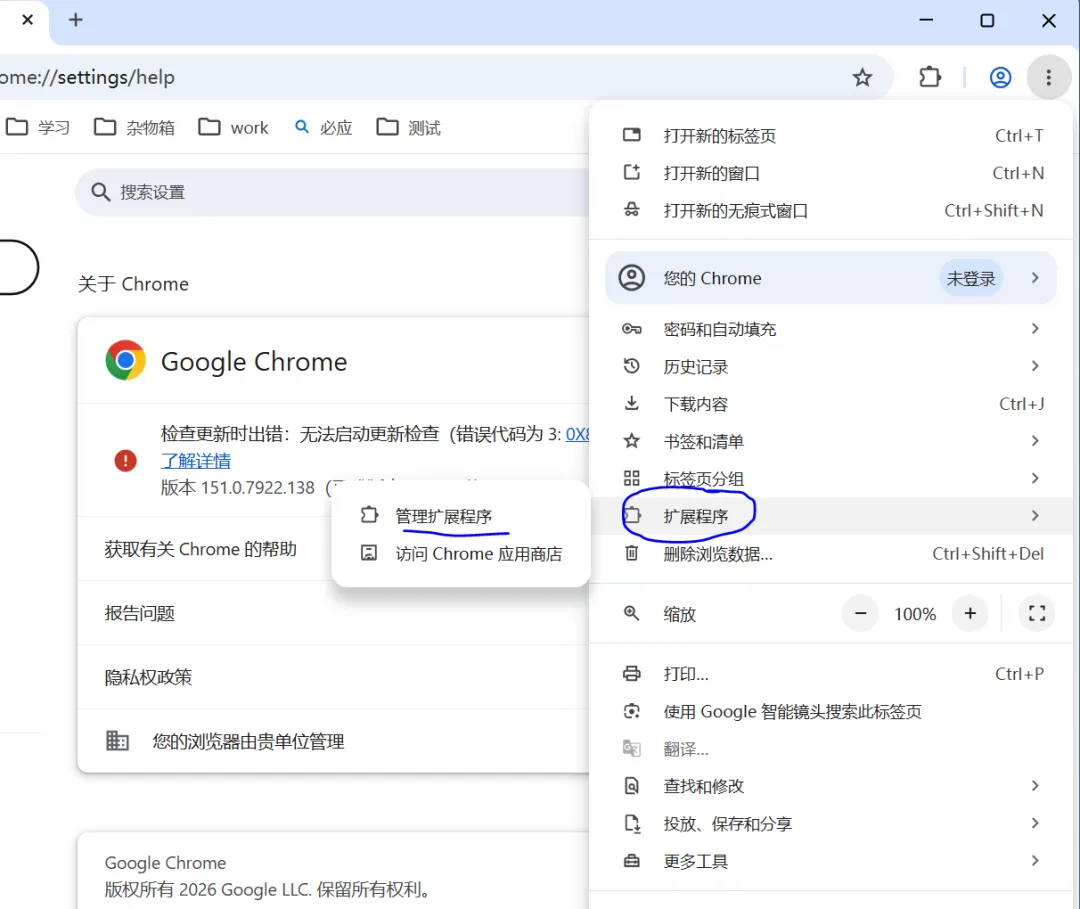The image size is (1080, 909).
Task: Open the 必应 bookmark
Action: click(x=323, y=127)
